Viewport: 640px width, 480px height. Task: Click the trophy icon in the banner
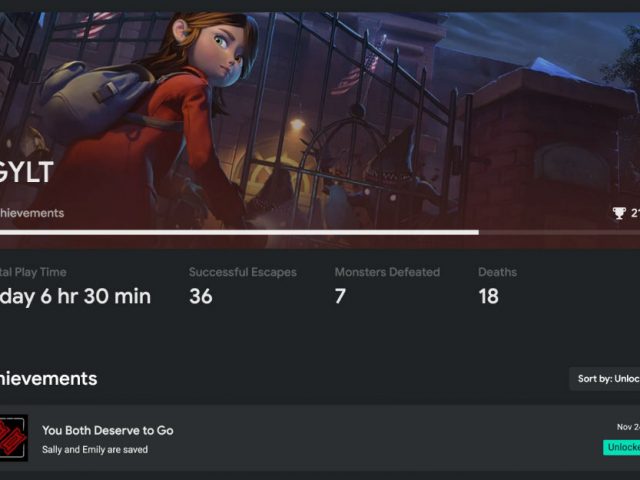pos(619,213)
